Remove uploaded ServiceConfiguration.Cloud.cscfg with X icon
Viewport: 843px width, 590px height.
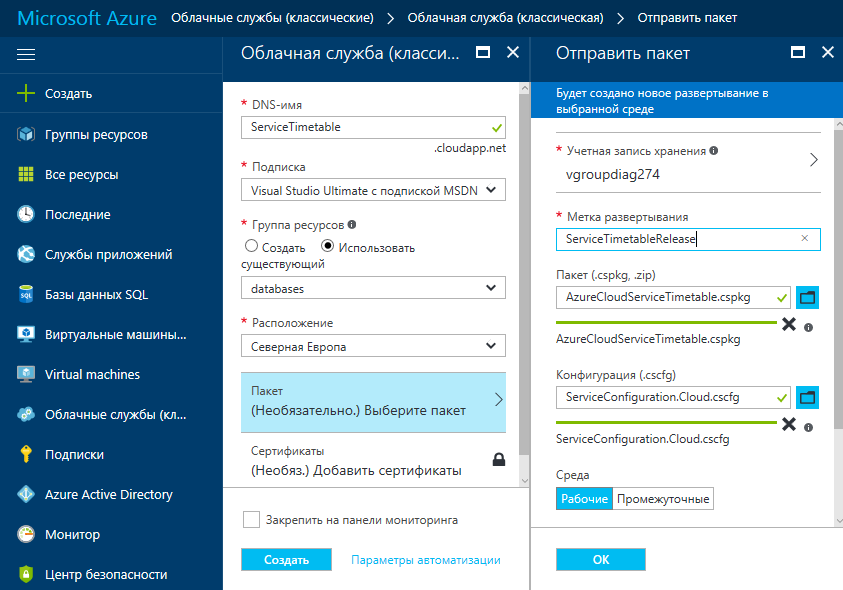click(x=789, y=424)
